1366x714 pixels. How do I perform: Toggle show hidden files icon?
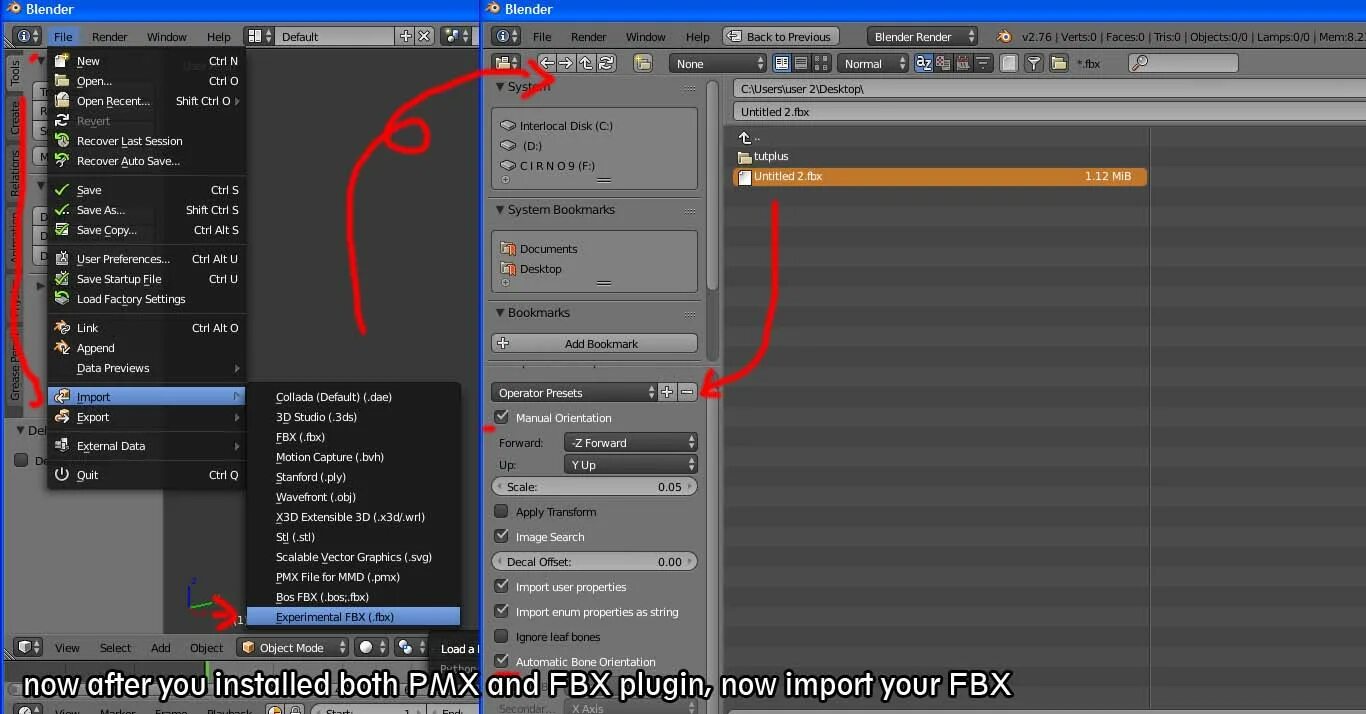tap(1009, 63)
